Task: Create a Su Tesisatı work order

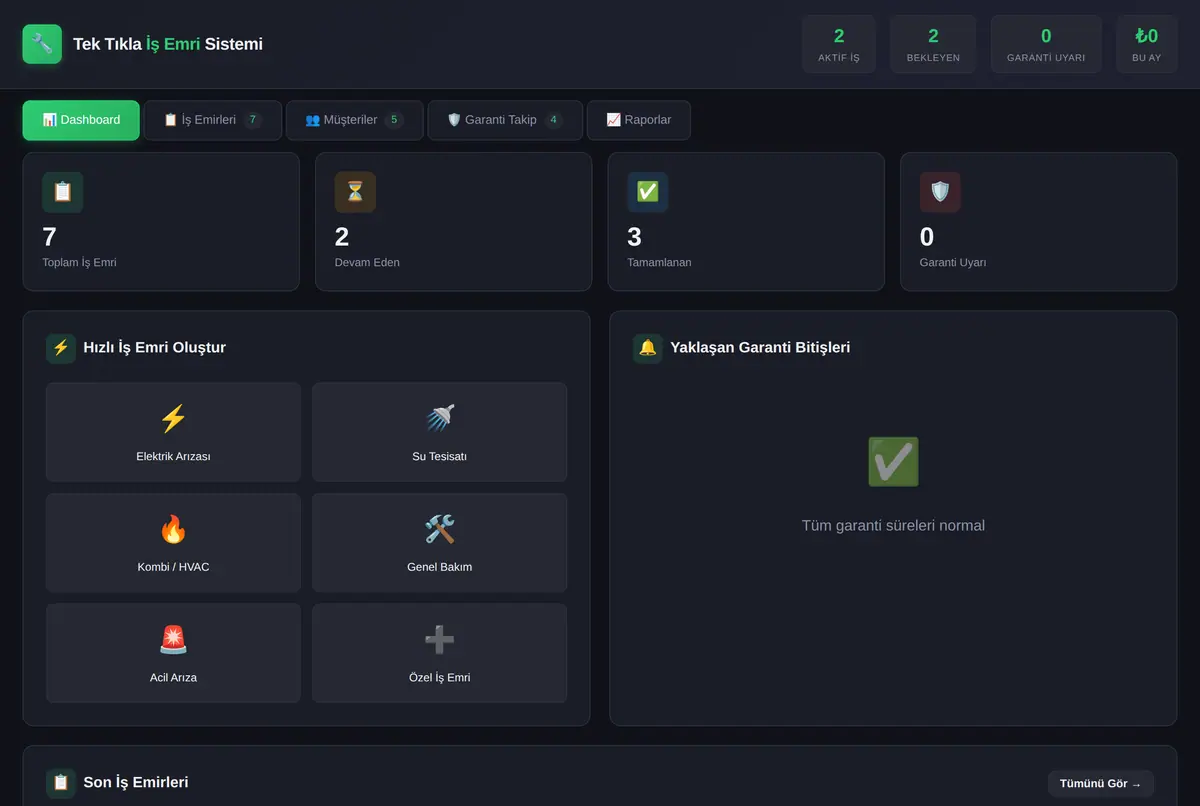Action: (440, 432)
